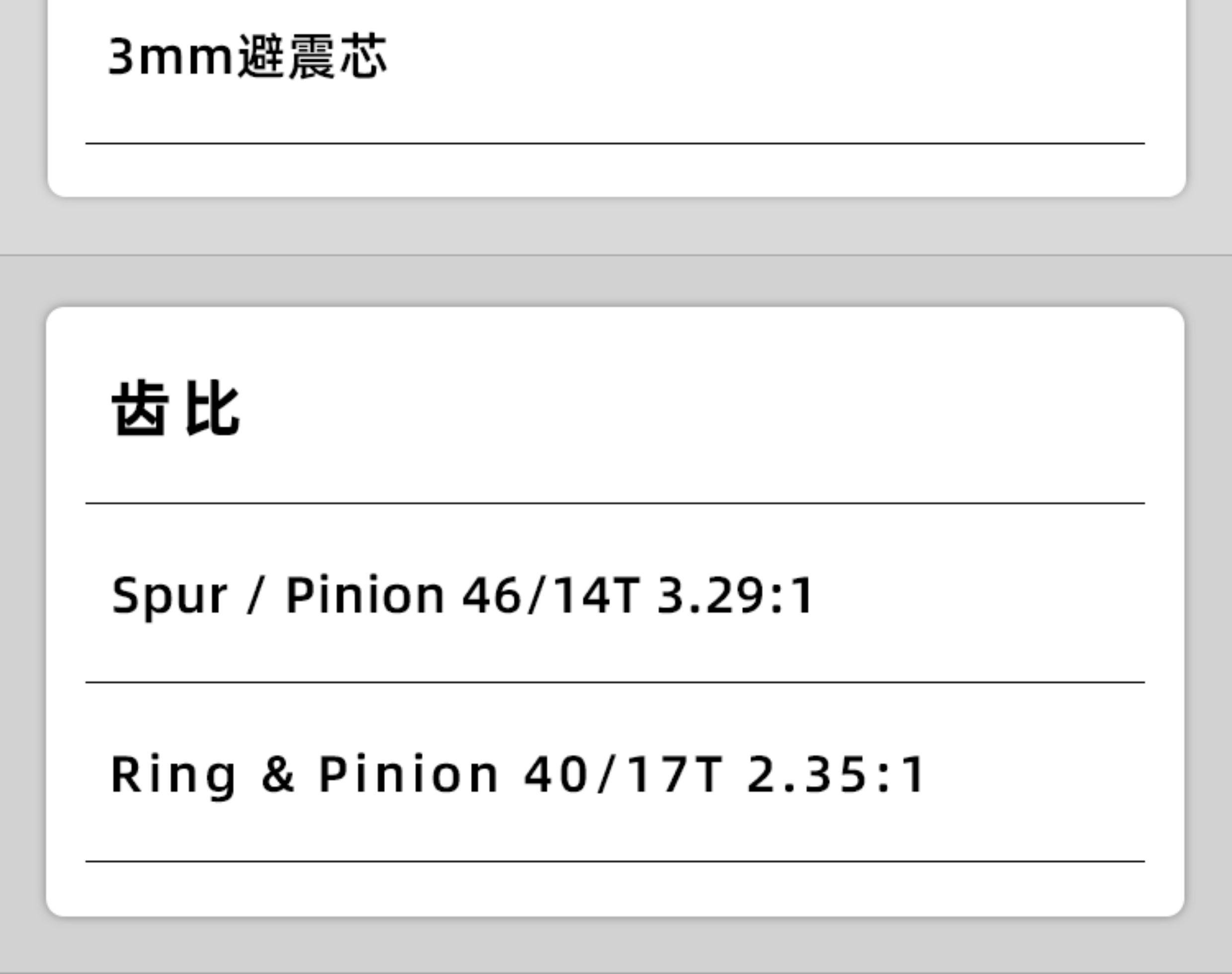
Task: Click the 齿 character in the heading
Action: 140,408
